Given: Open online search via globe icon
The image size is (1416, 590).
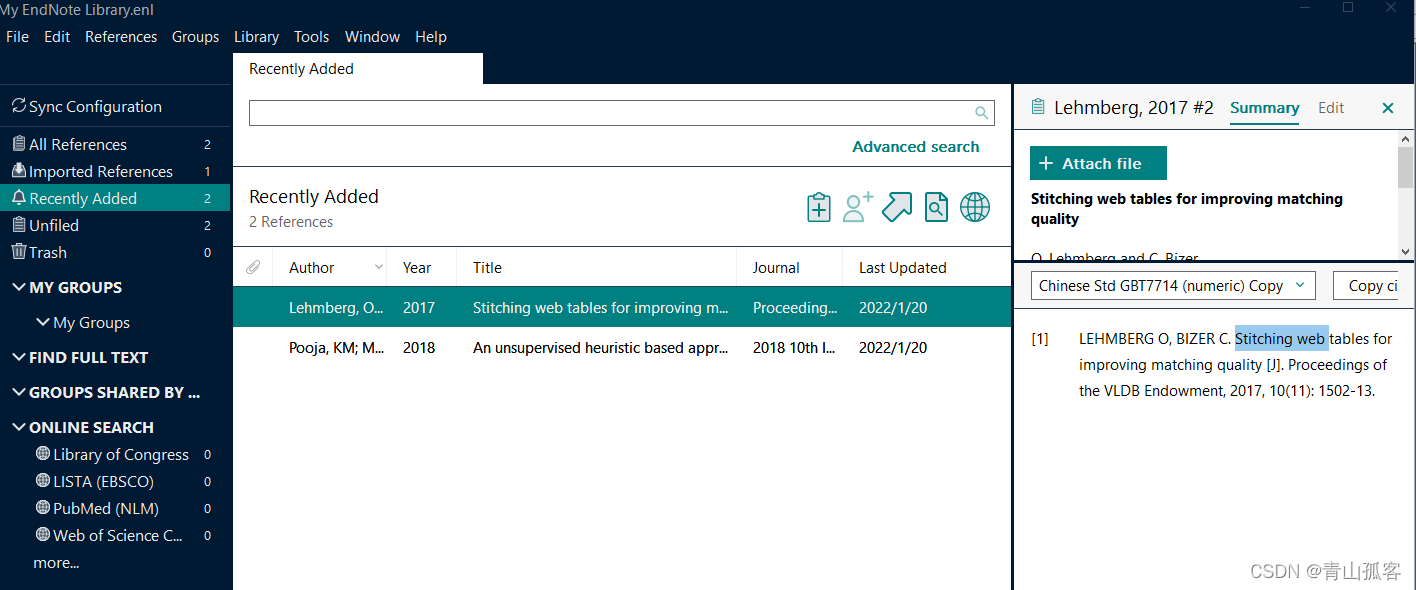Looking at the screenshot, I should pyautogui.click(x=975, y=207).
